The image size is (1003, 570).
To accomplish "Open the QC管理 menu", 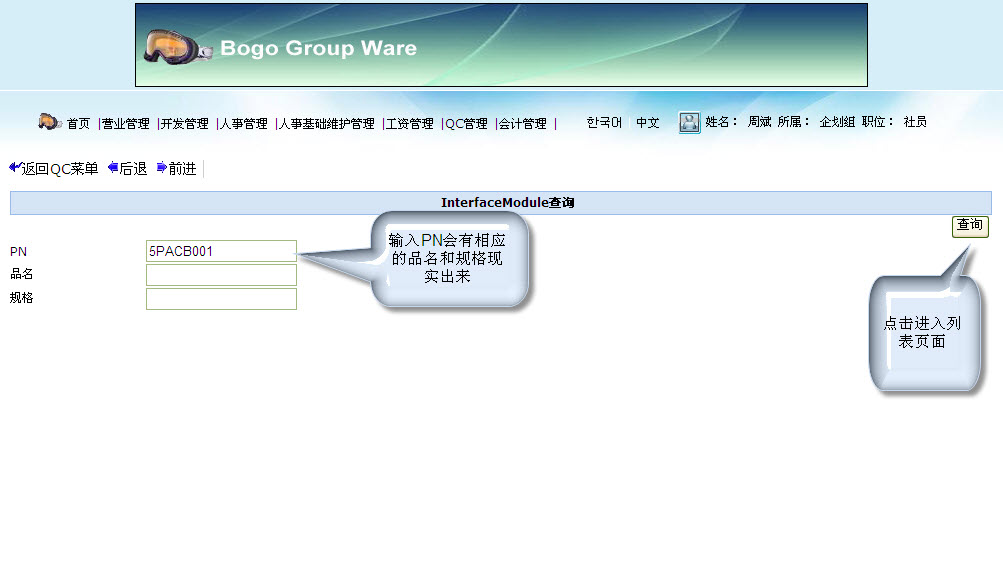I will [466, 124].
